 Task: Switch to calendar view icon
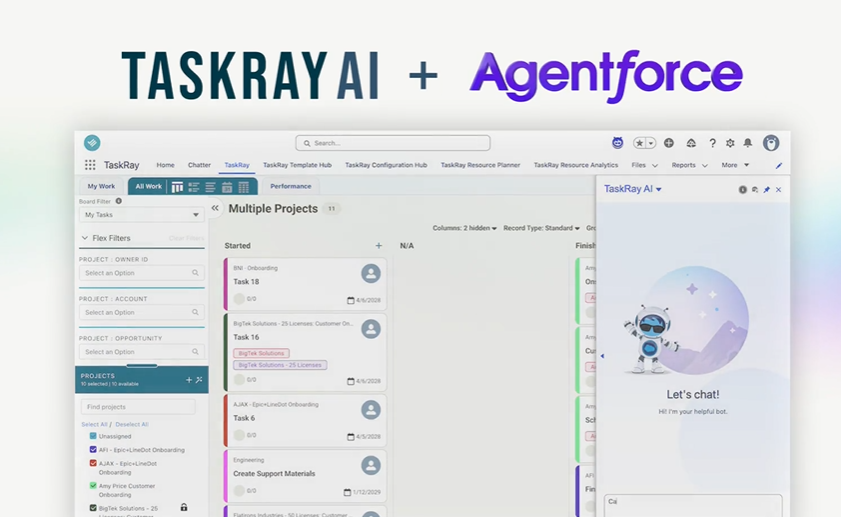pos(227,187)
